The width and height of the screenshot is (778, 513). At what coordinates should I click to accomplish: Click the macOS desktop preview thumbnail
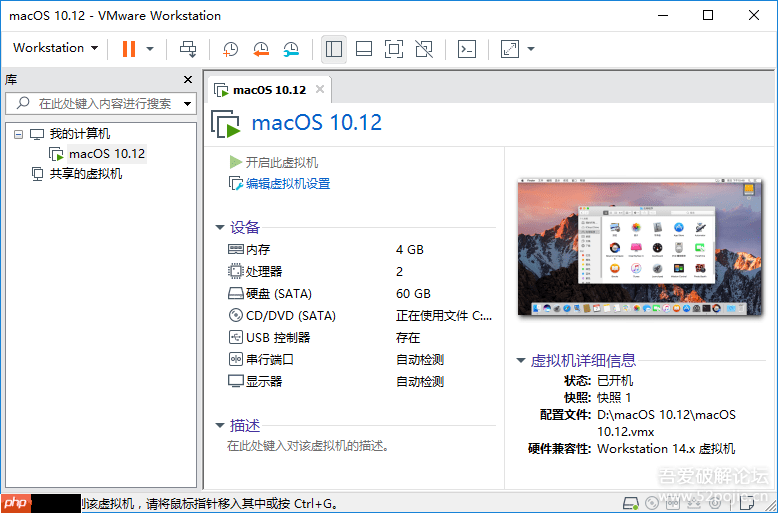[x=639, y=247]
